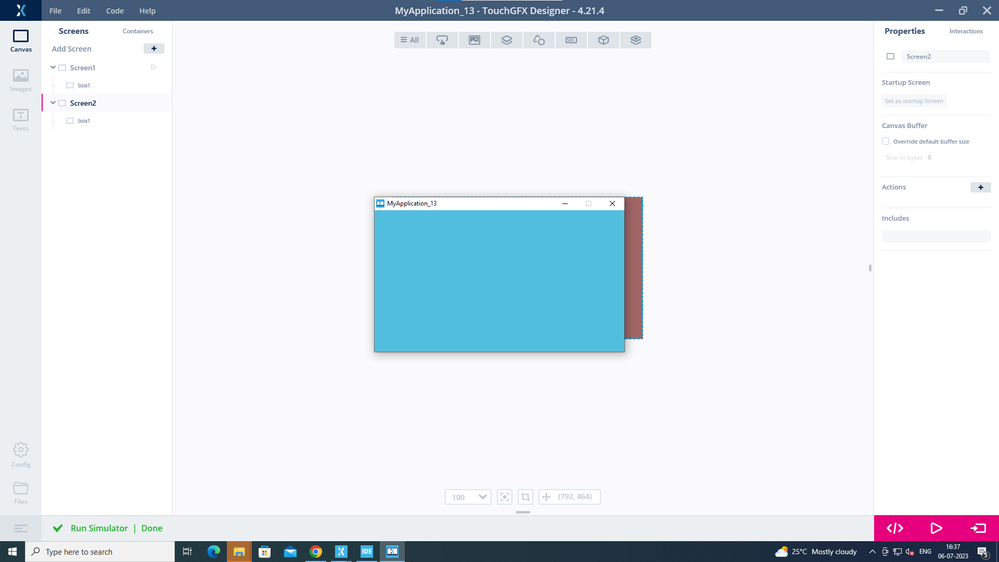Click Set as startup Screen button
Screen dimensions: 999x562
[914, 101]
